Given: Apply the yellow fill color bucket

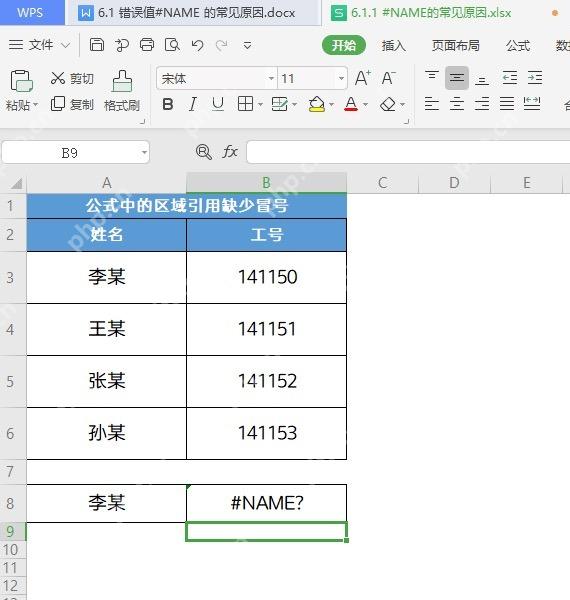Looking at the screenshot, I should pos(316,104).
